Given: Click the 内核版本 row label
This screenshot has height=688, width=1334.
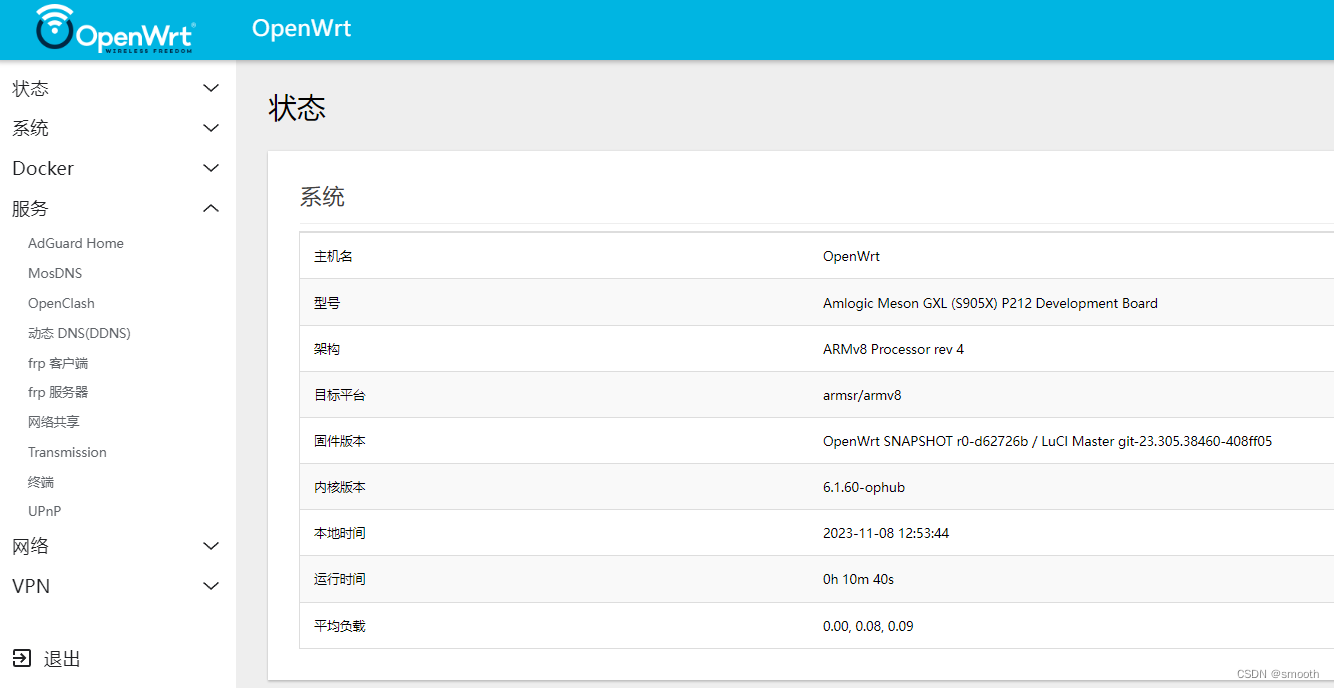Looking at the screenshot, I should point(340,487).
